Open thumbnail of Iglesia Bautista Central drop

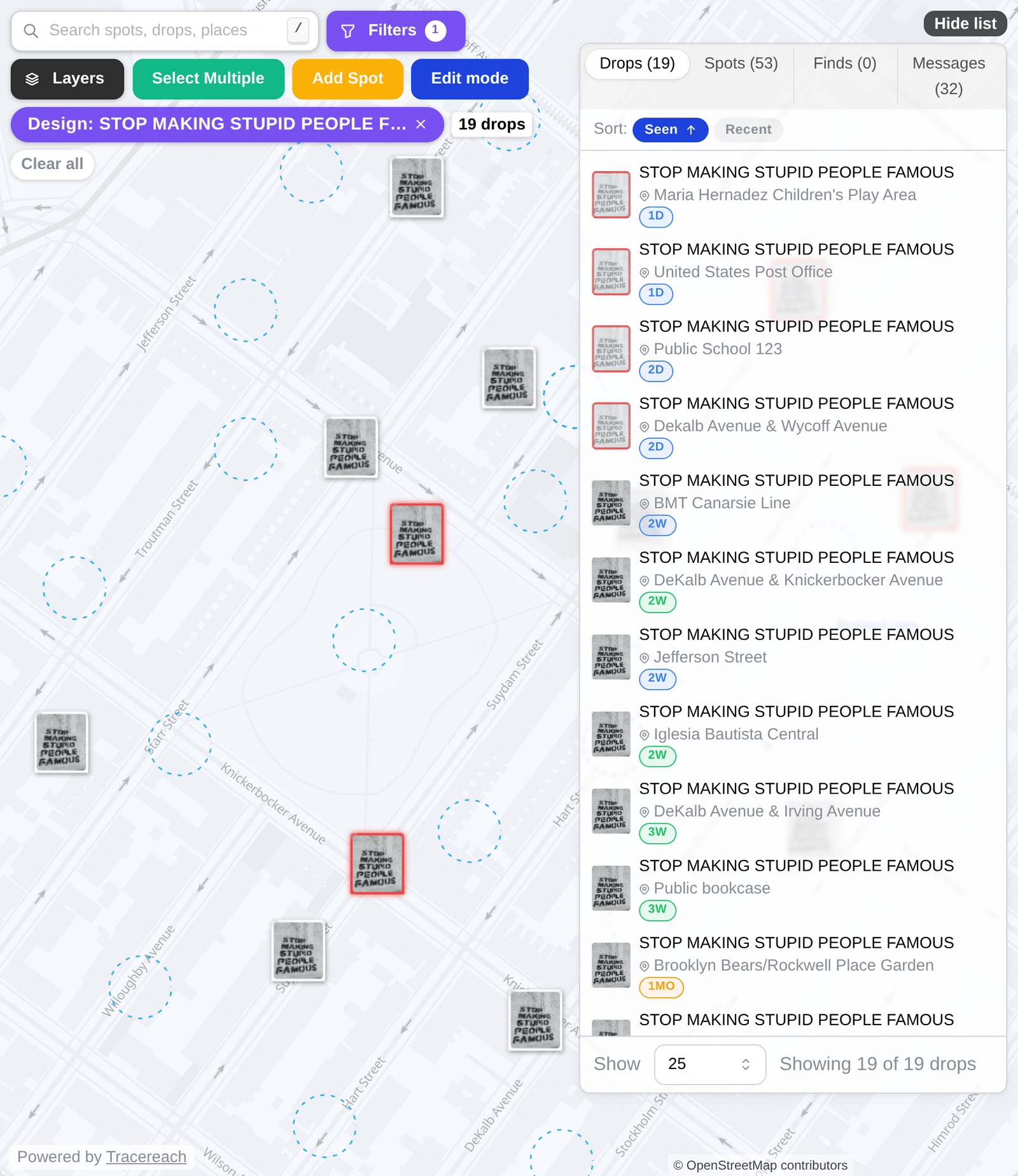pos(611,733)
